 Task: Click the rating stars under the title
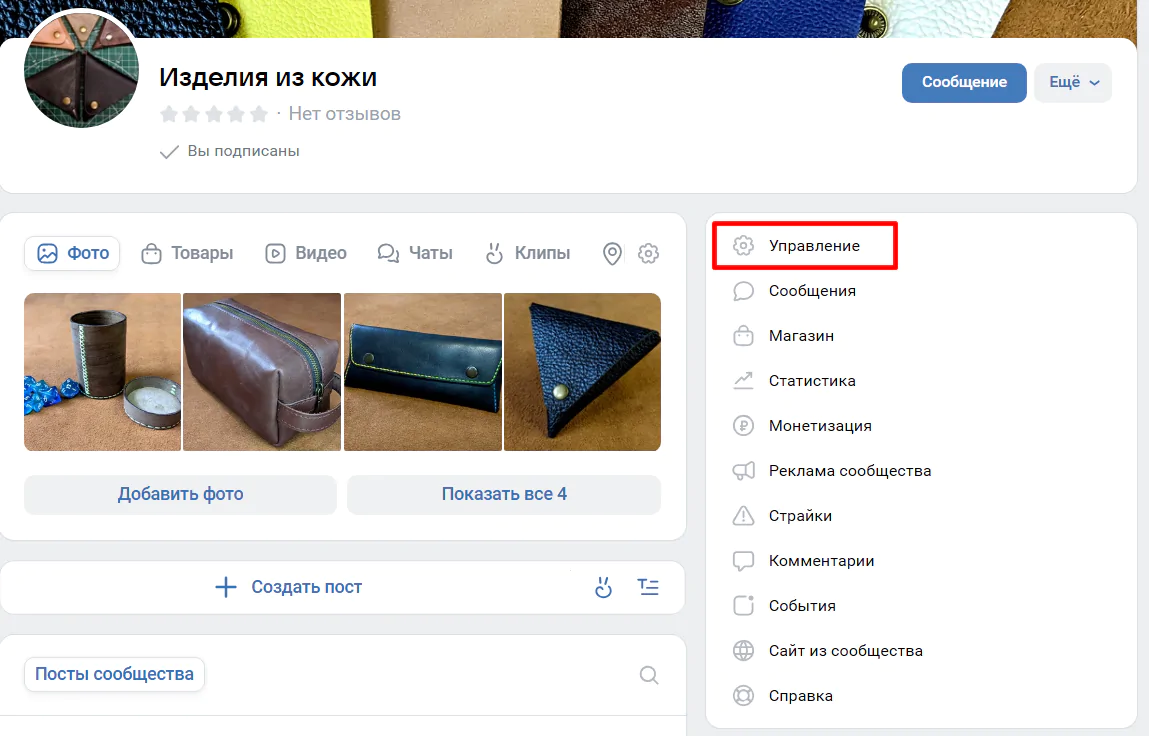click(x=214, y=114)
